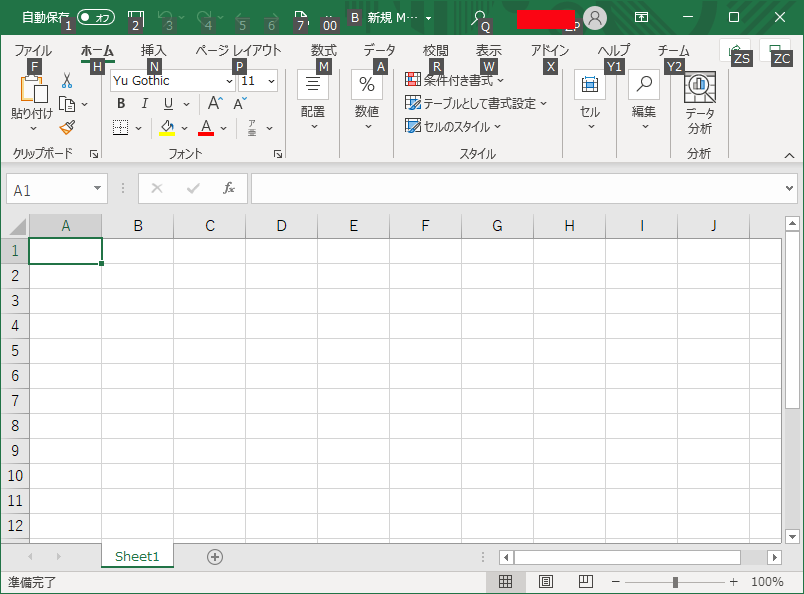Switch to Page Break Preview in status bar

click(586, 581)
